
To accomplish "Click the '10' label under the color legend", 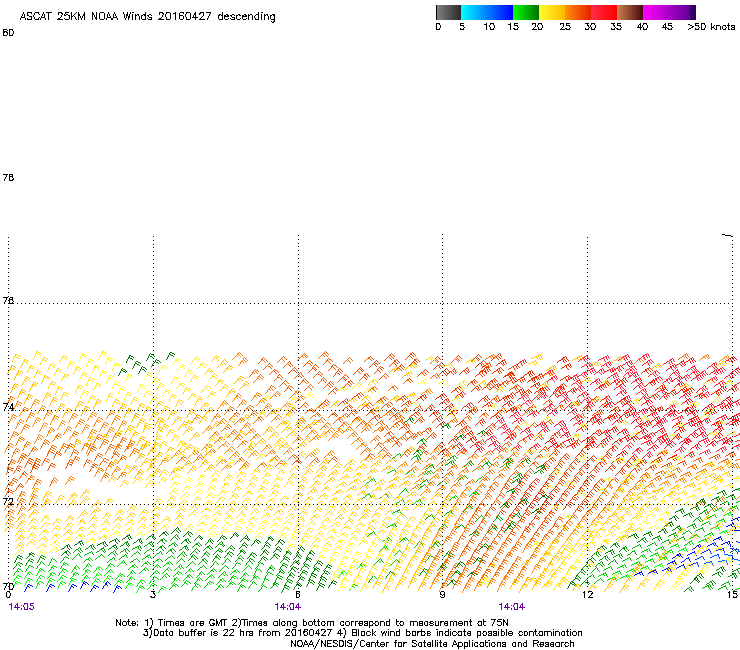I will [x=489, y=27].
